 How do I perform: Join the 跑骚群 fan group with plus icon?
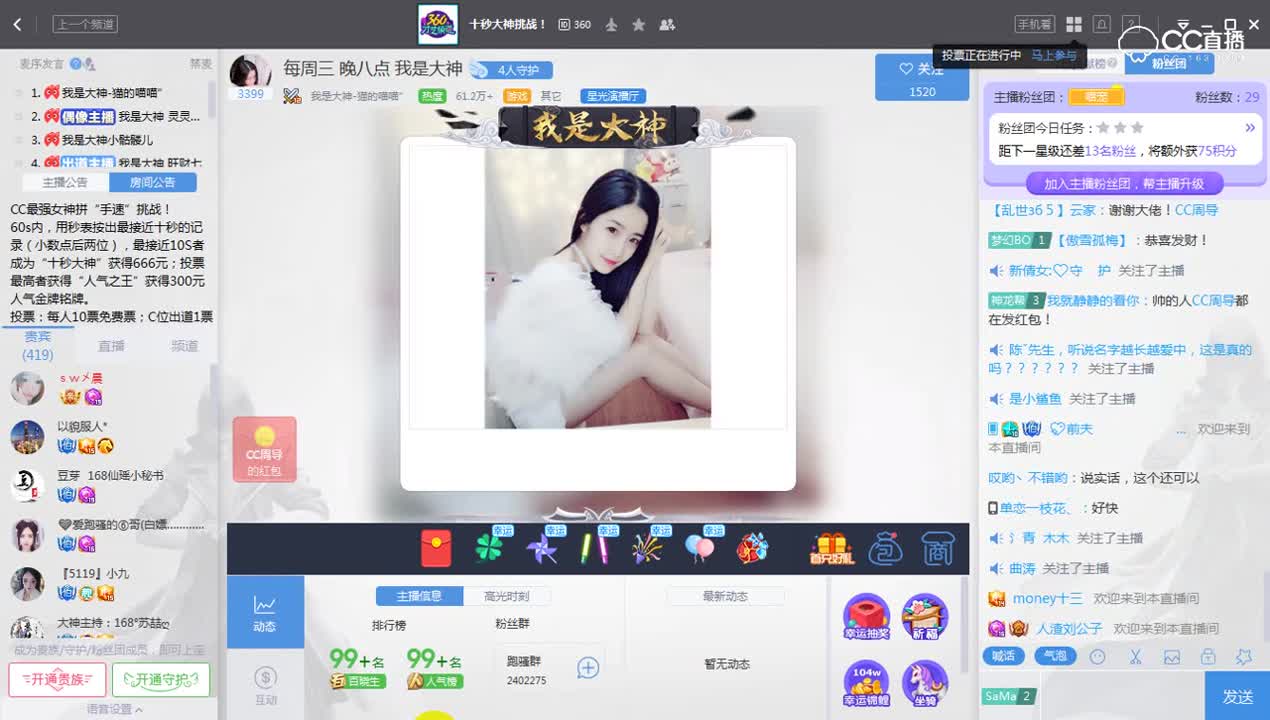click(x=588, y=668)
